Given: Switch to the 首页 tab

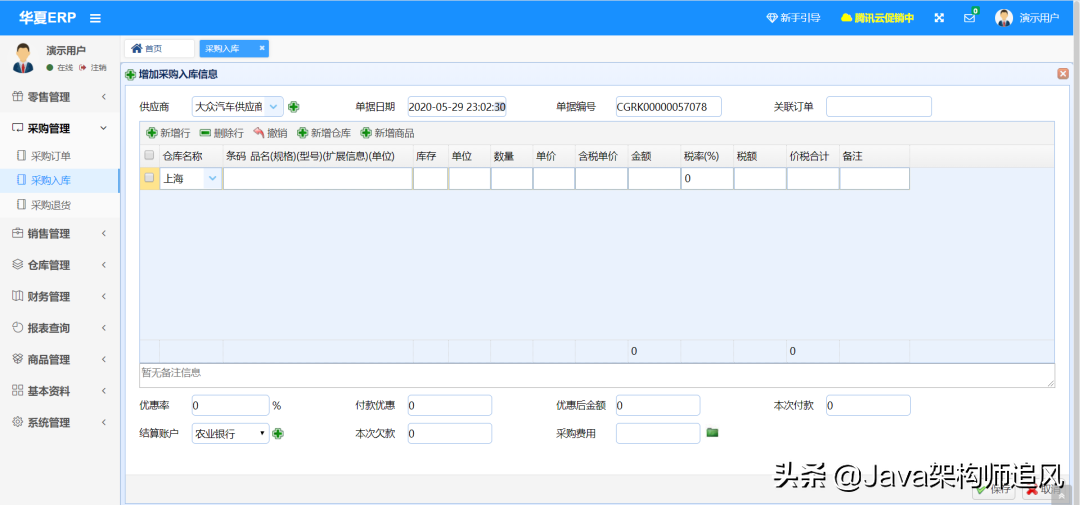Looking at the screenshot, I should 159,48.
